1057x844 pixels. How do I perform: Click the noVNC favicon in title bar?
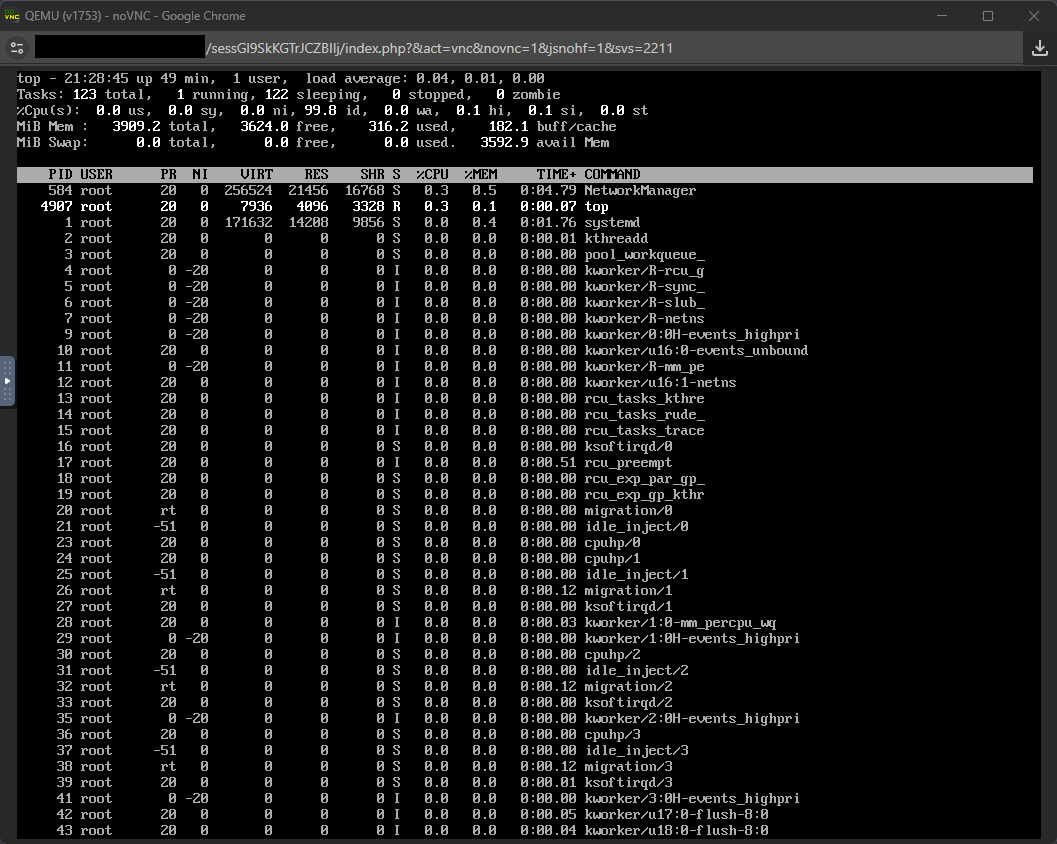(x=12, y=16)
